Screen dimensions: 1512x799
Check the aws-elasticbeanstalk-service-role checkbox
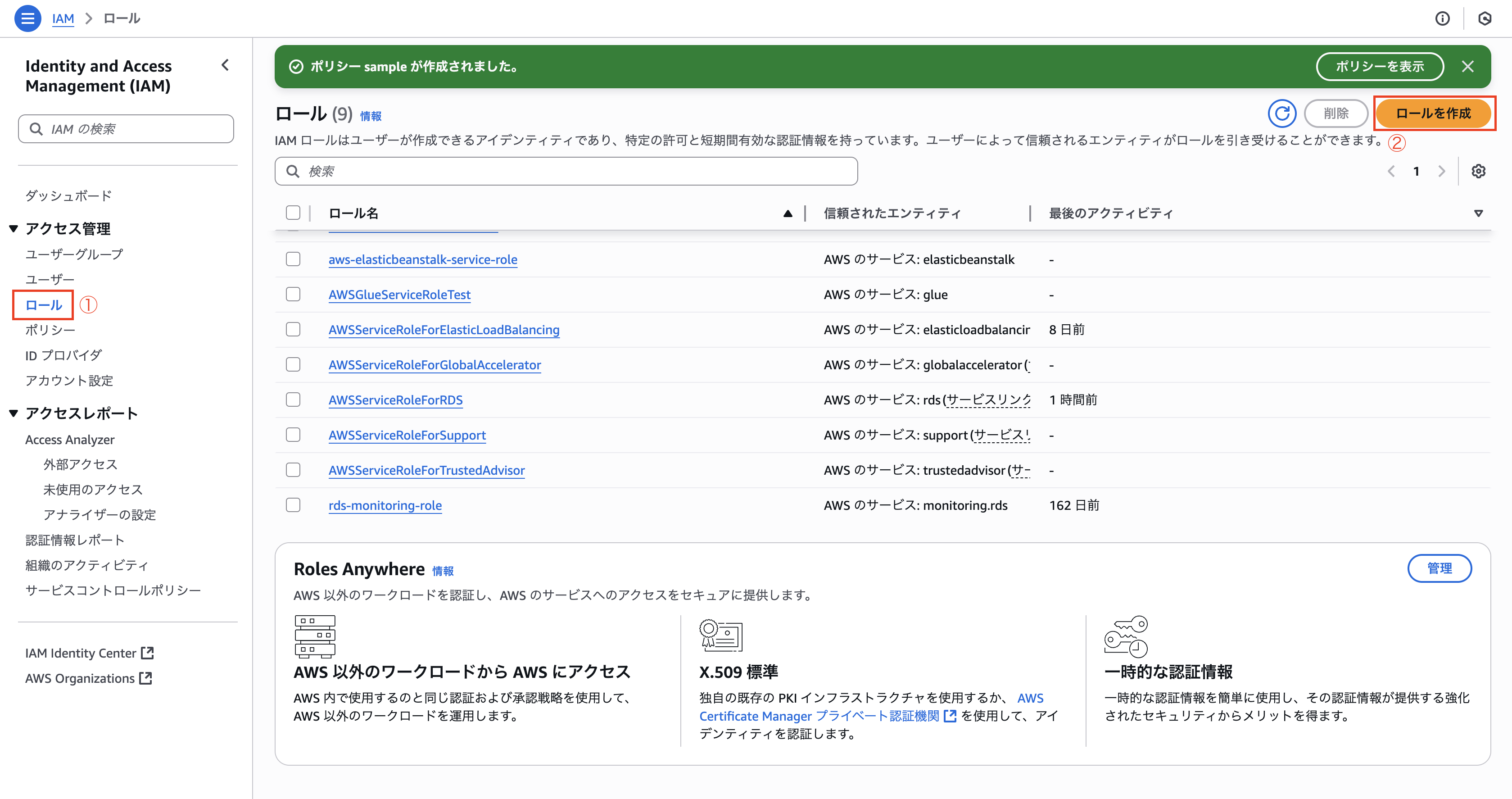(x=293, y=259)
